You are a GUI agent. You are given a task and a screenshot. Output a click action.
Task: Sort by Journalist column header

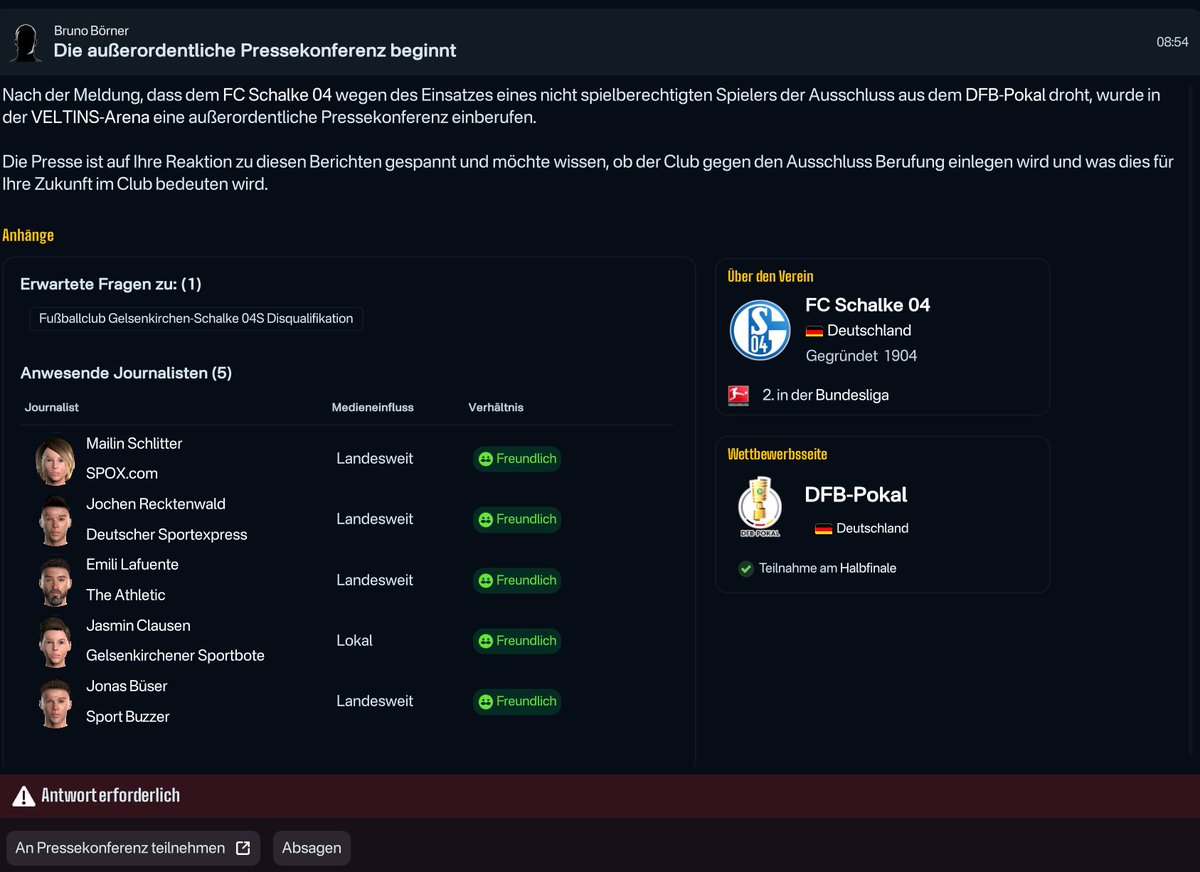[52, 408]
